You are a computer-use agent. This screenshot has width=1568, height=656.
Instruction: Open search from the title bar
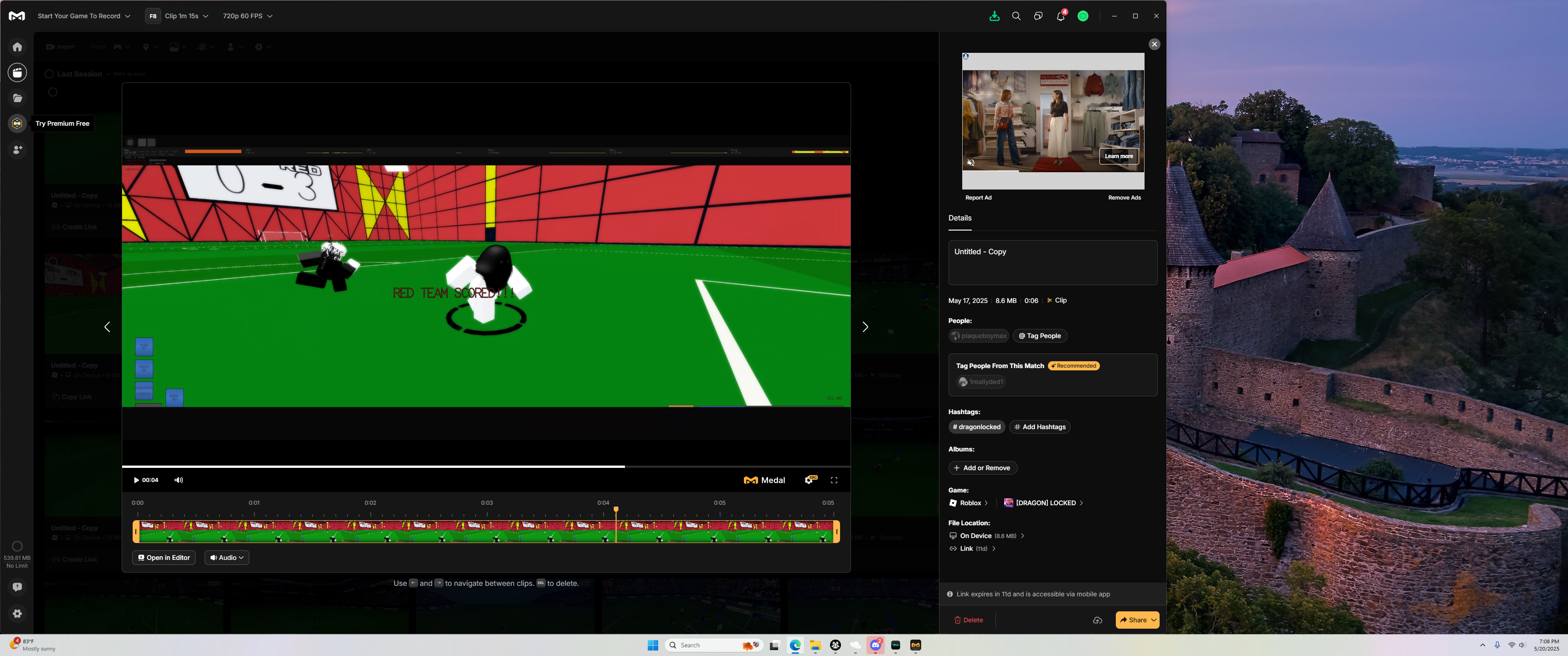click(1016, 16)
